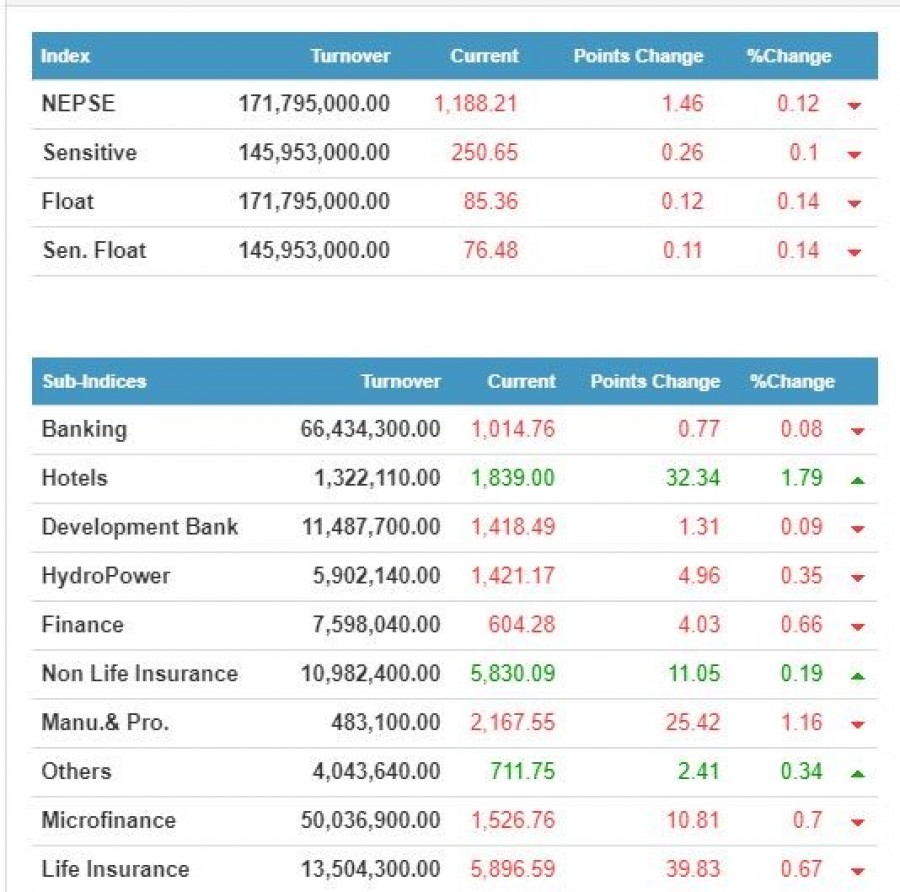Click the down arrow in Sensitive row
Screen dimensions: 900x892
[854, 155]
